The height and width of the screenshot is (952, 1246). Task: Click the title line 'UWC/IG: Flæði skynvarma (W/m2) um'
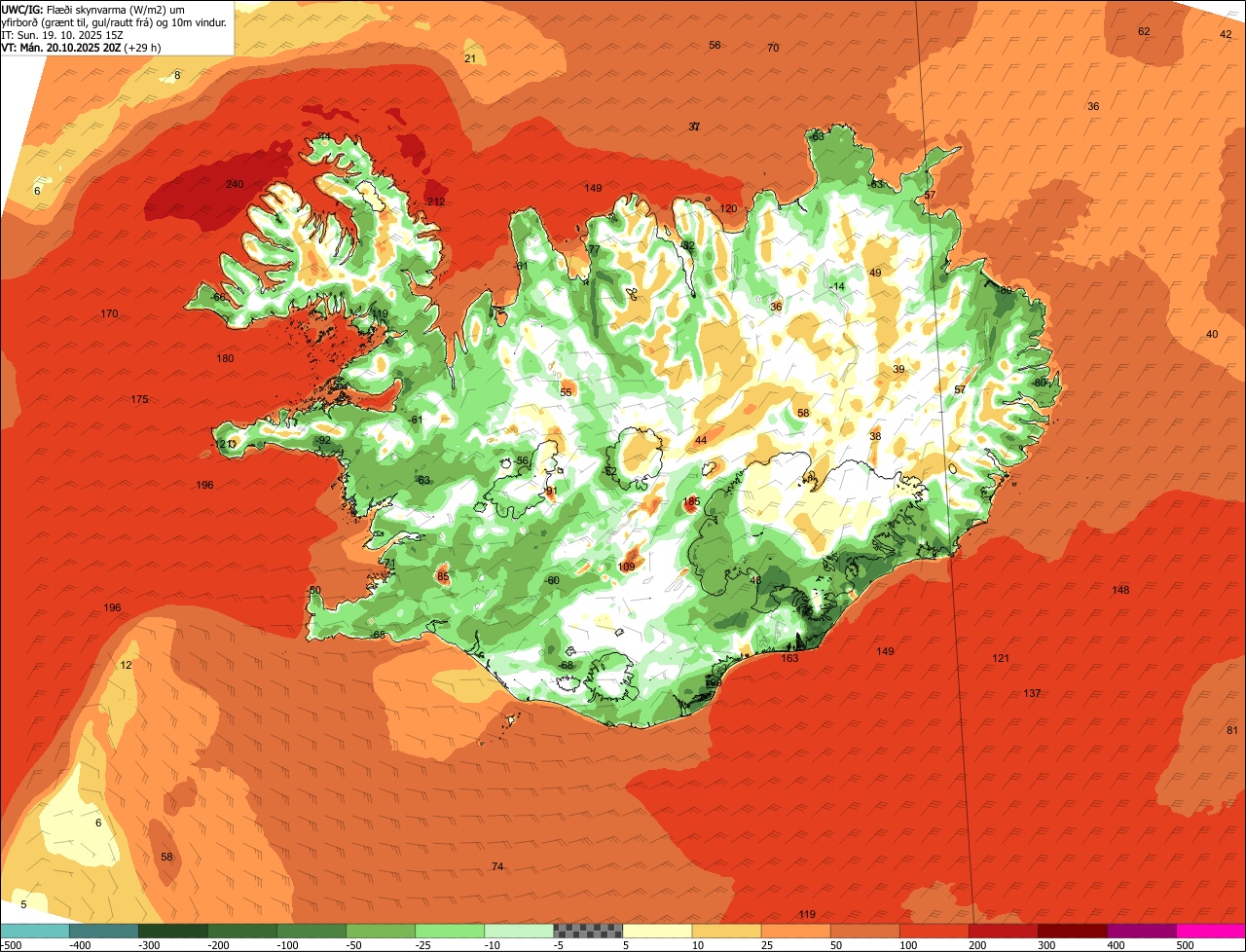(x=93, y=9)
